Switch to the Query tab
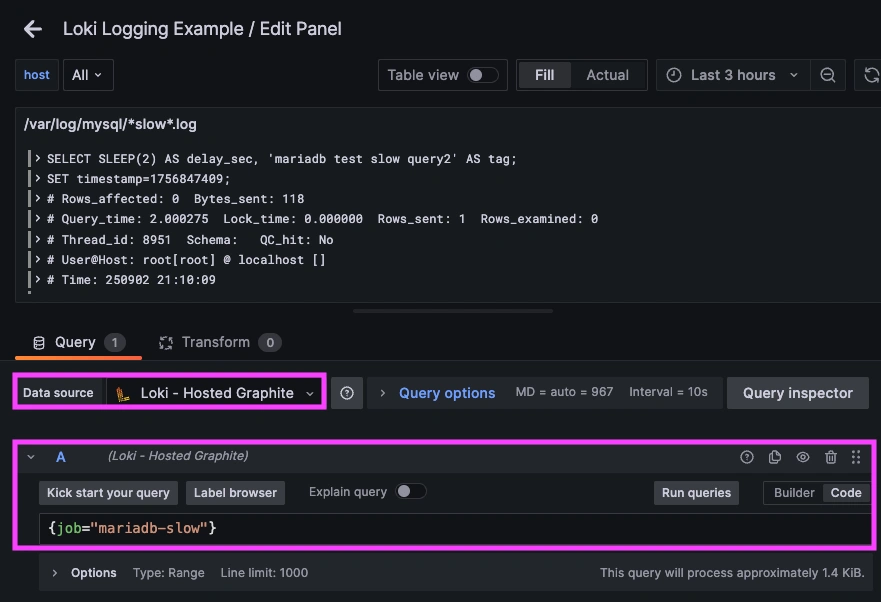The image size is (881, 602). click(x=78, y=342)
